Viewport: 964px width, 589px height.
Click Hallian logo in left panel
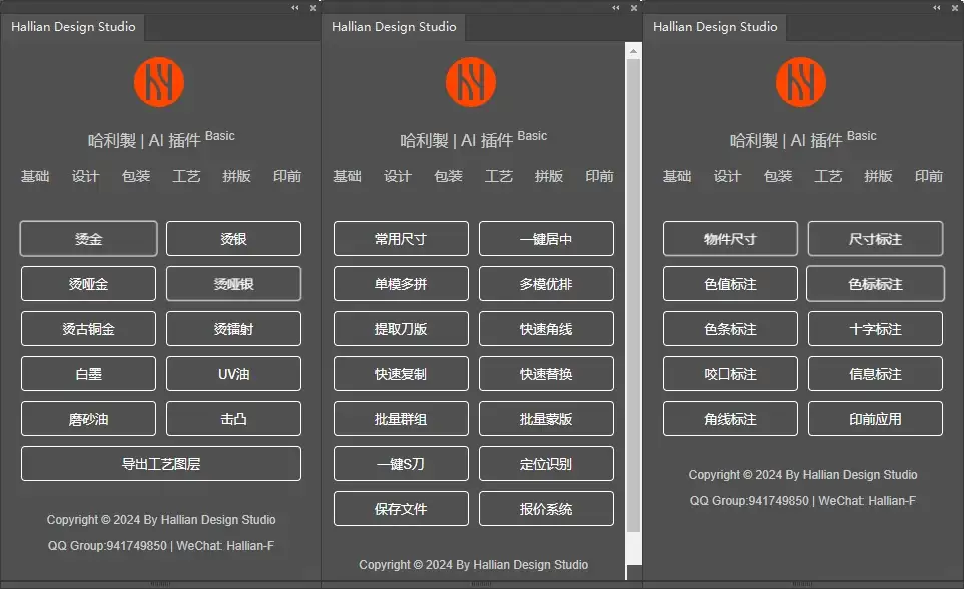(x=159, y=82)
